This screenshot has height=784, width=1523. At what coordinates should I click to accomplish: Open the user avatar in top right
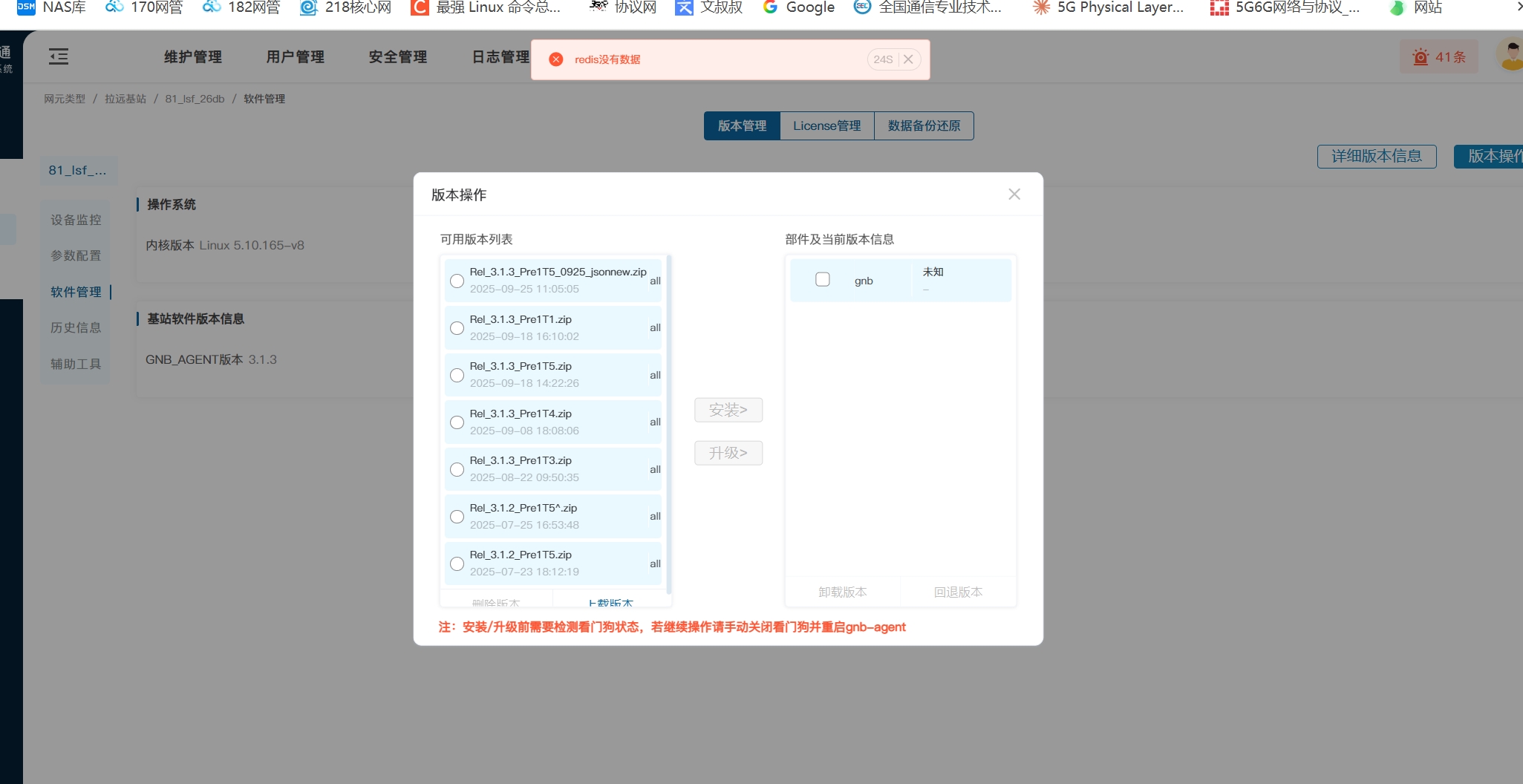[x=1511, y=56]
